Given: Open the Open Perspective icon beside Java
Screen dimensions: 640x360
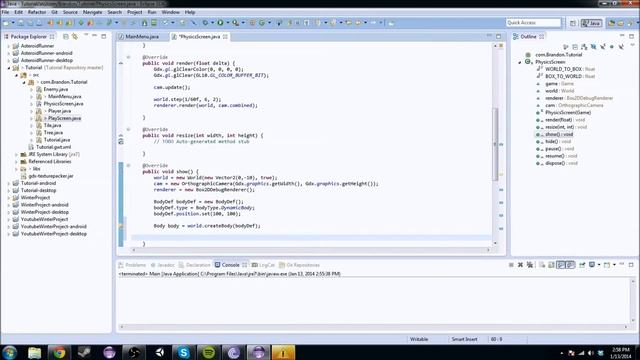Looking at the screenshot, I should (x=573, y=23).
